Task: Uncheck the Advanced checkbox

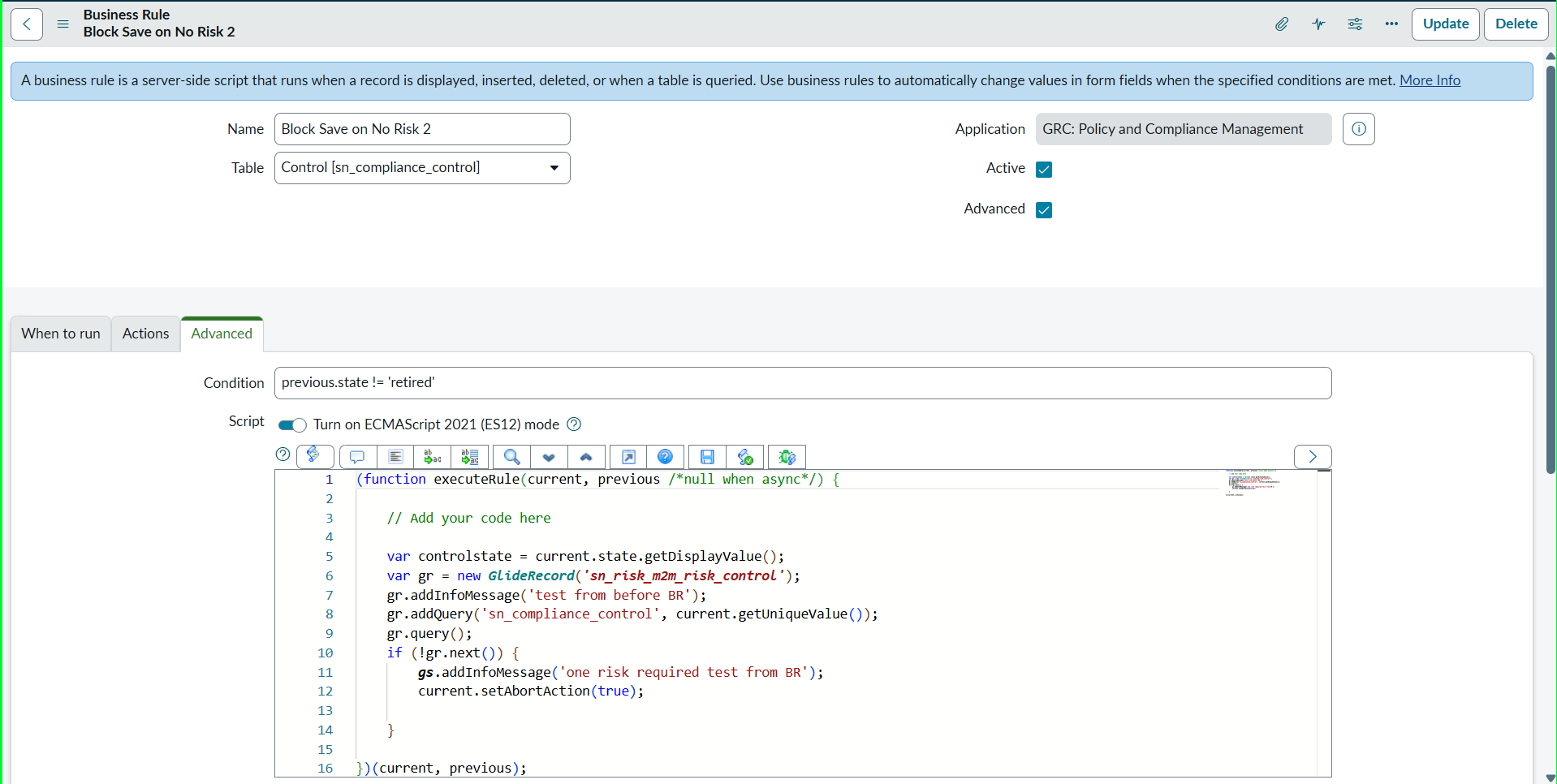Action: tap(1044, 210)
